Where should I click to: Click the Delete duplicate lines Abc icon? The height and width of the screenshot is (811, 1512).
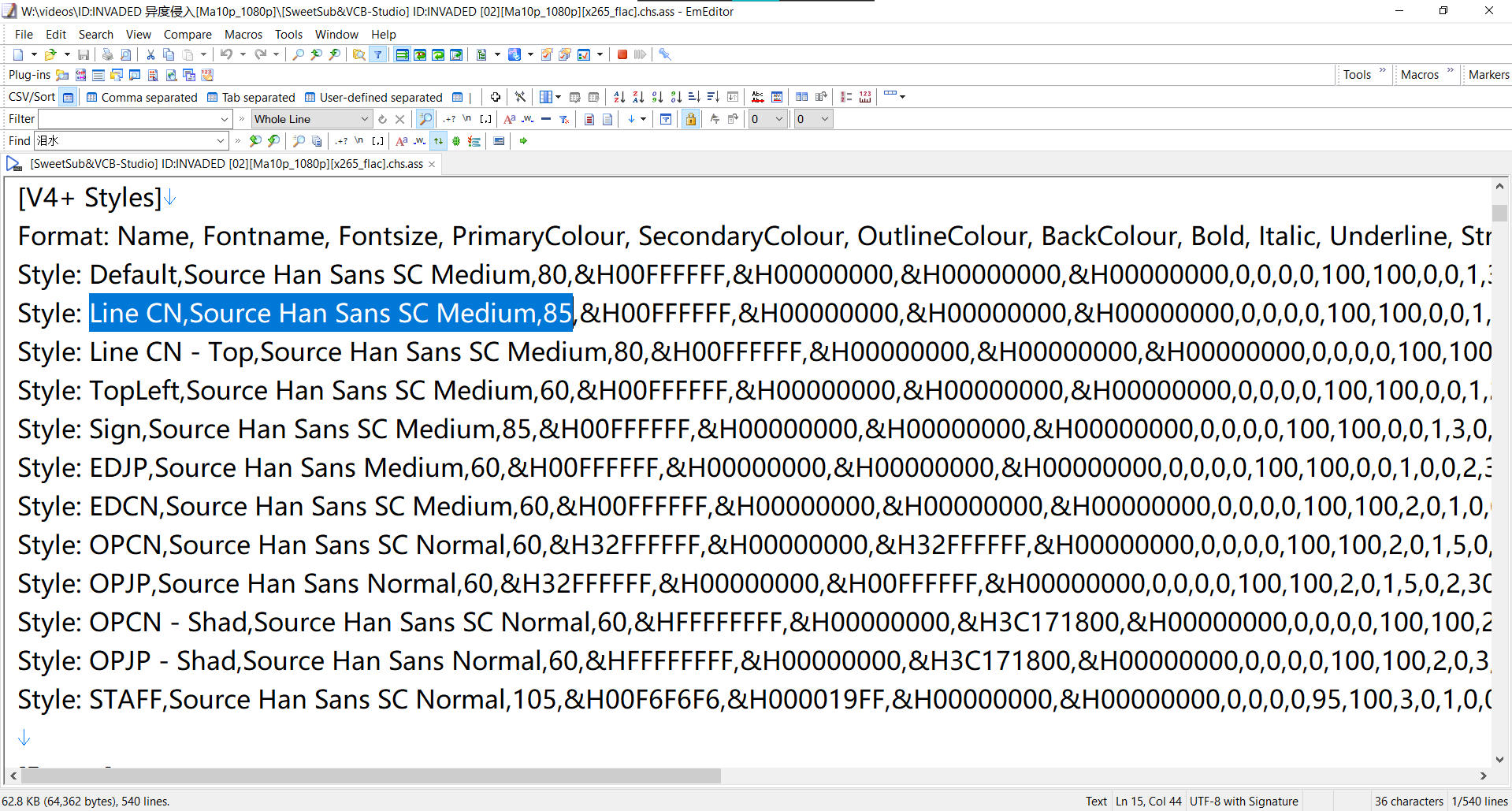758,97
